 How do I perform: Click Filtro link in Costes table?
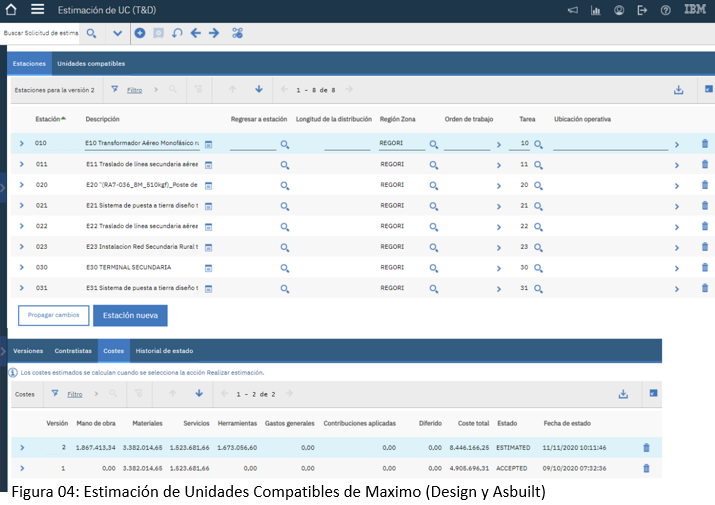75,395
